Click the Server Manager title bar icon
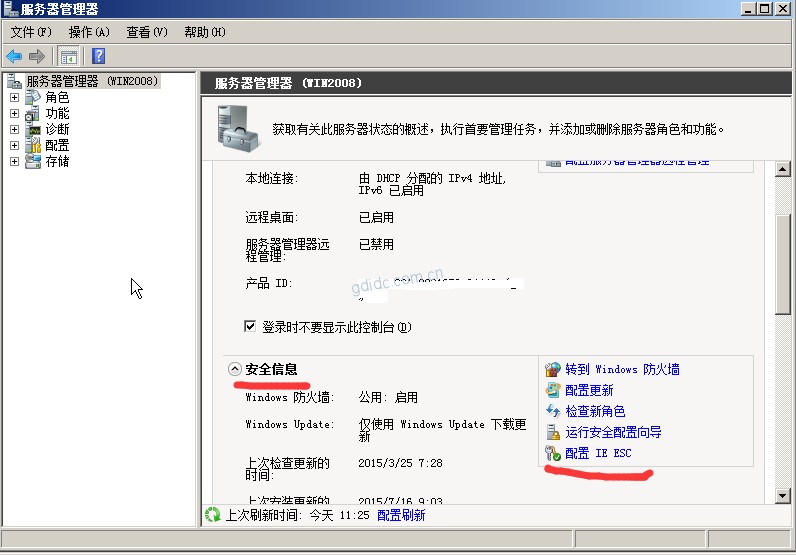The image size is (796, 555). click(x=10, y=9)
